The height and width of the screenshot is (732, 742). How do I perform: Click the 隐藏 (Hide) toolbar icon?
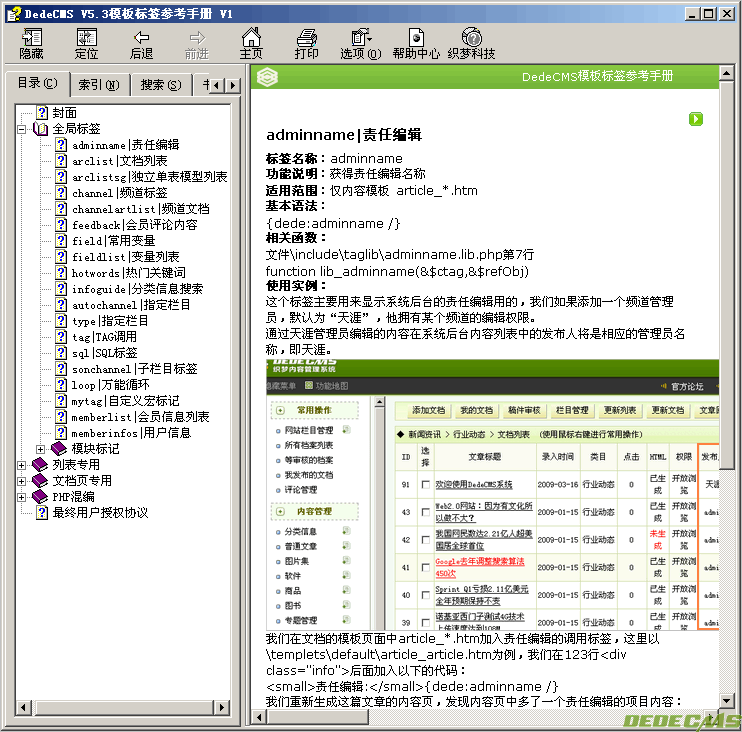click(32, 44)
